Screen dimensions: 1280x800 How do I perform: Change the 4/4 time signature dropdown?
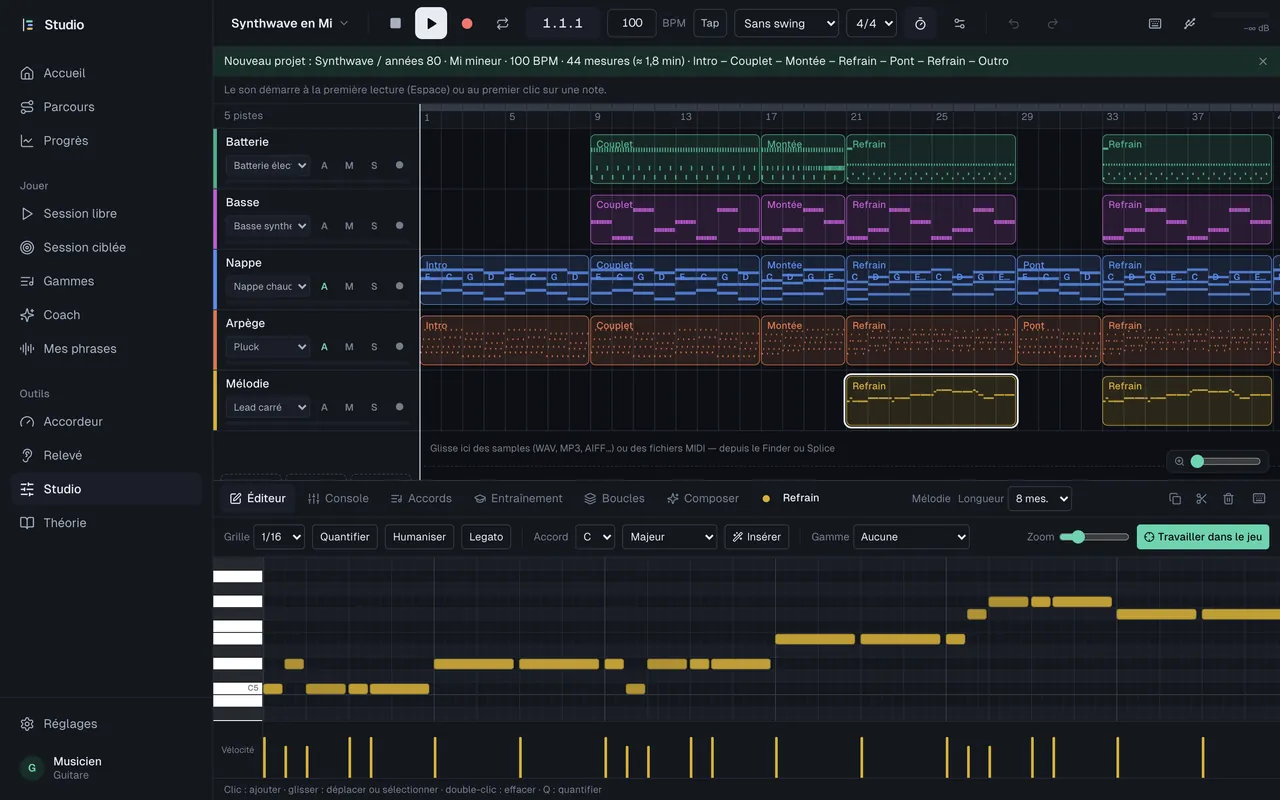point(871,23)
